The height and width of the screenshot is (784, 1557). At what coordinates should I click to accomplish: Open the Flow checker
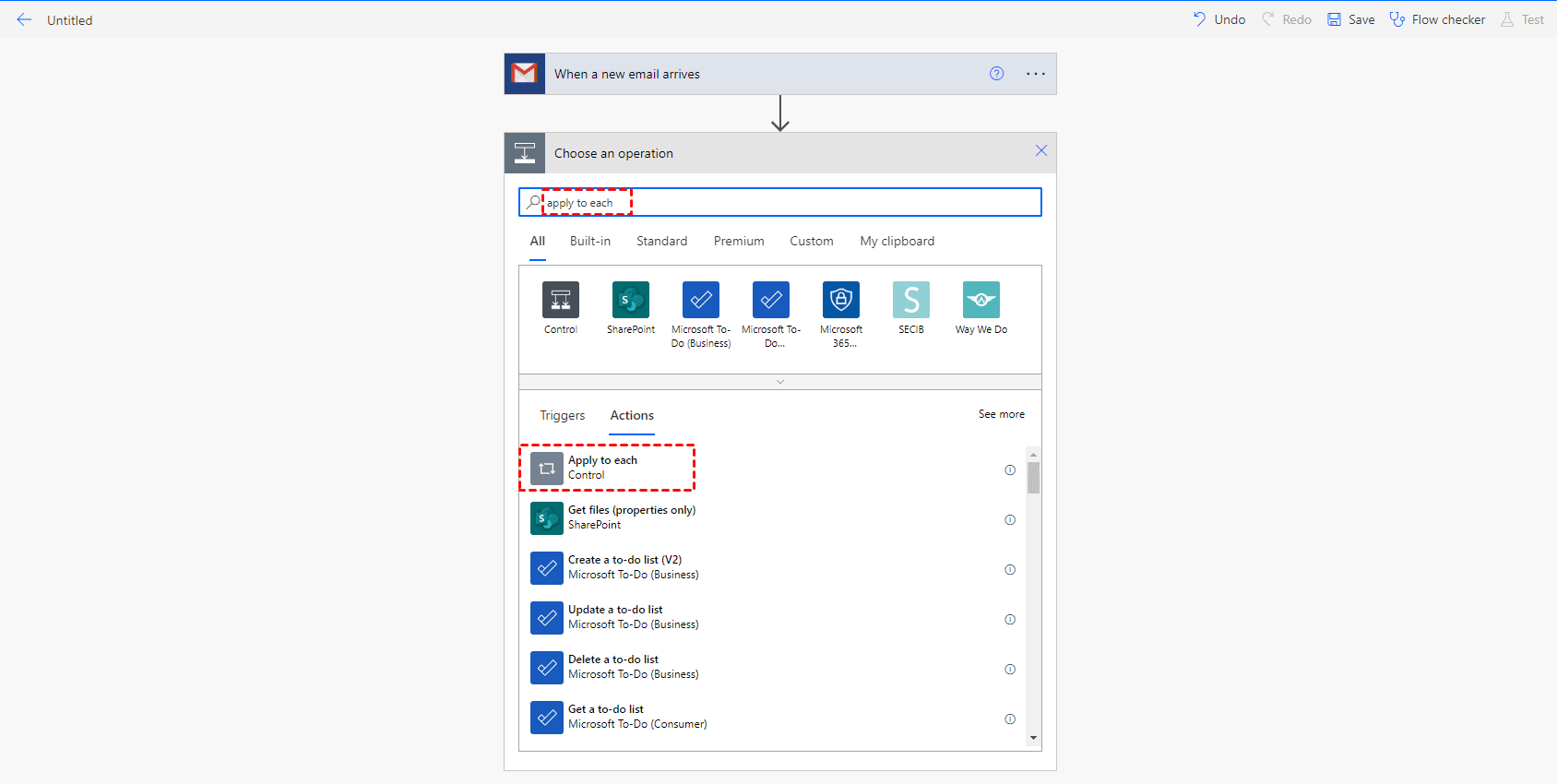[1437, 19]
